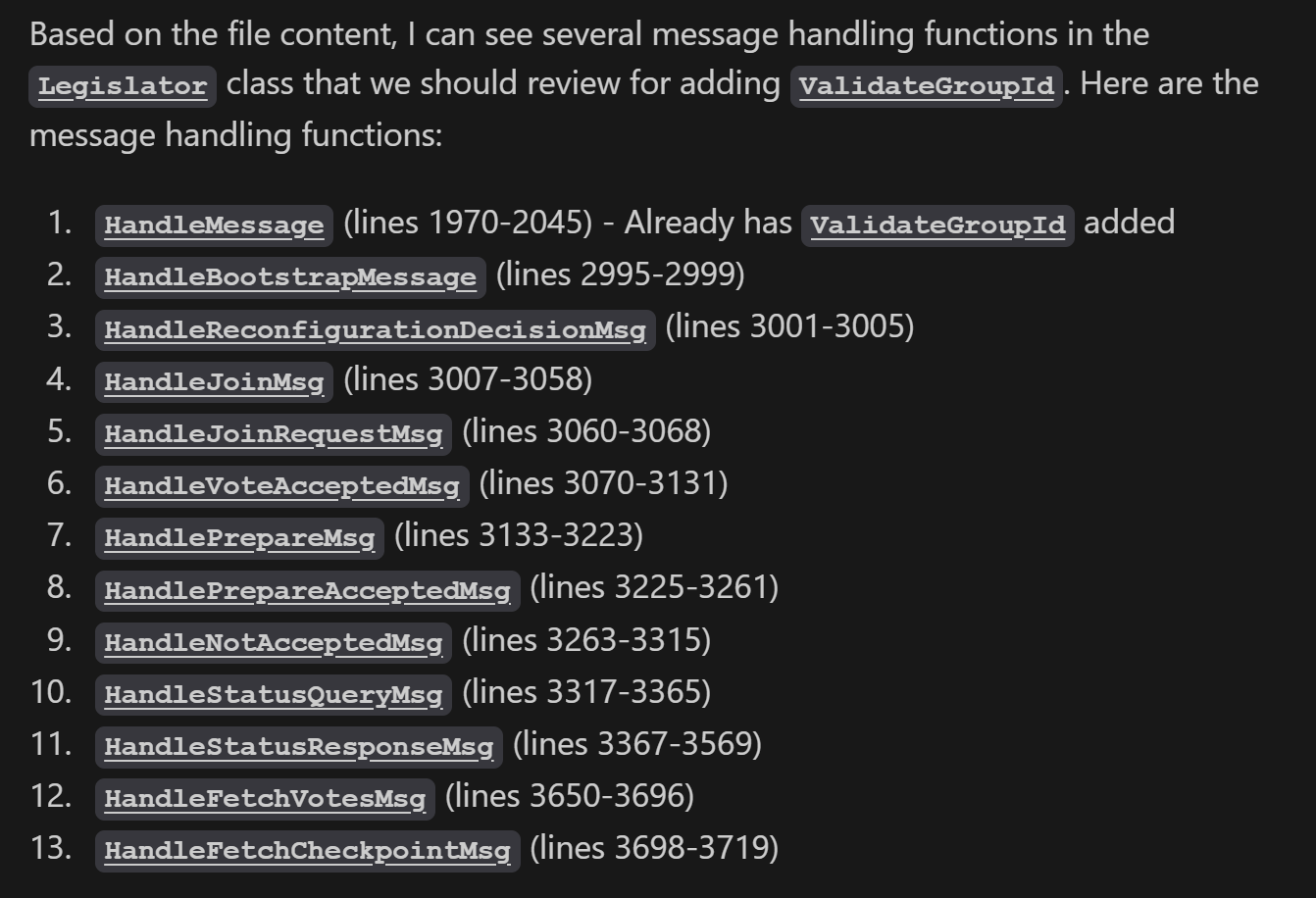Open HandlePrepareAcceptedMsg symbol link

[x=307, y=590]
